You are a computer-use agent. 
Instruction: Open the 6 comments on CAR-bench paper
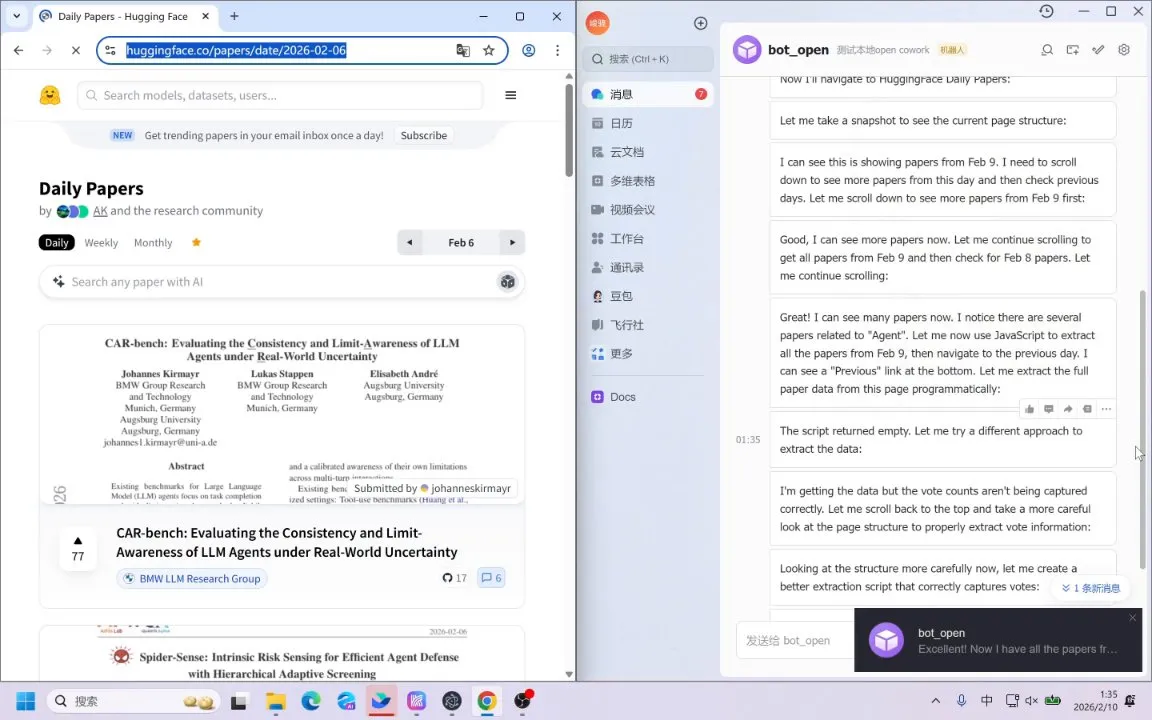(491, 578)
